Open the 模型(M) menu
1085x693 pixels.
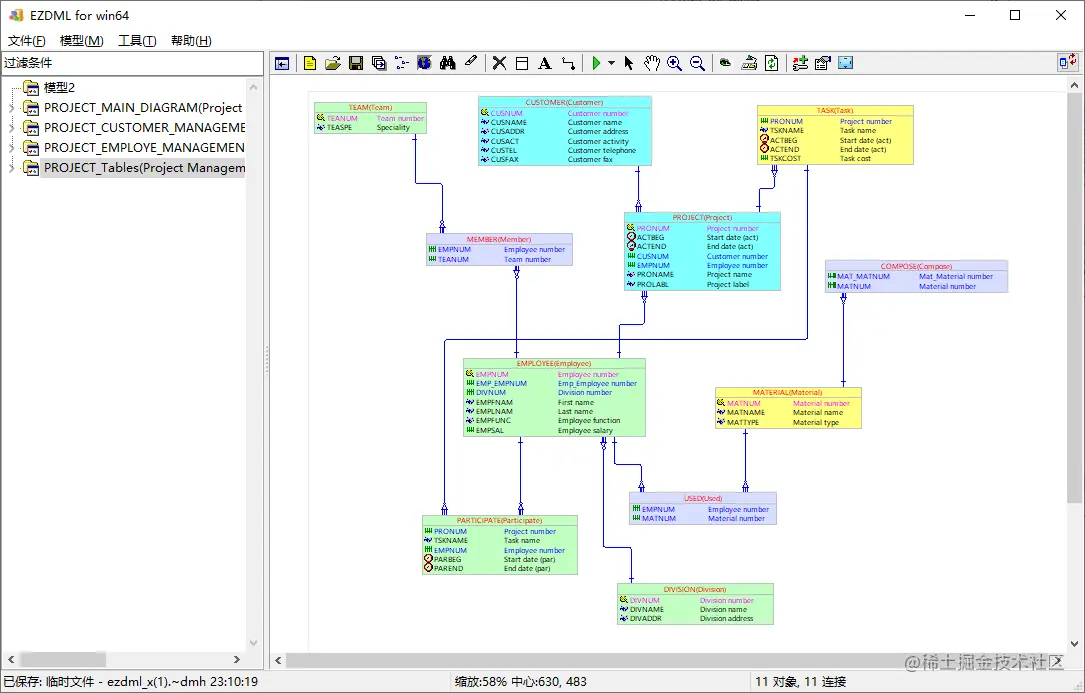(82, 41)
